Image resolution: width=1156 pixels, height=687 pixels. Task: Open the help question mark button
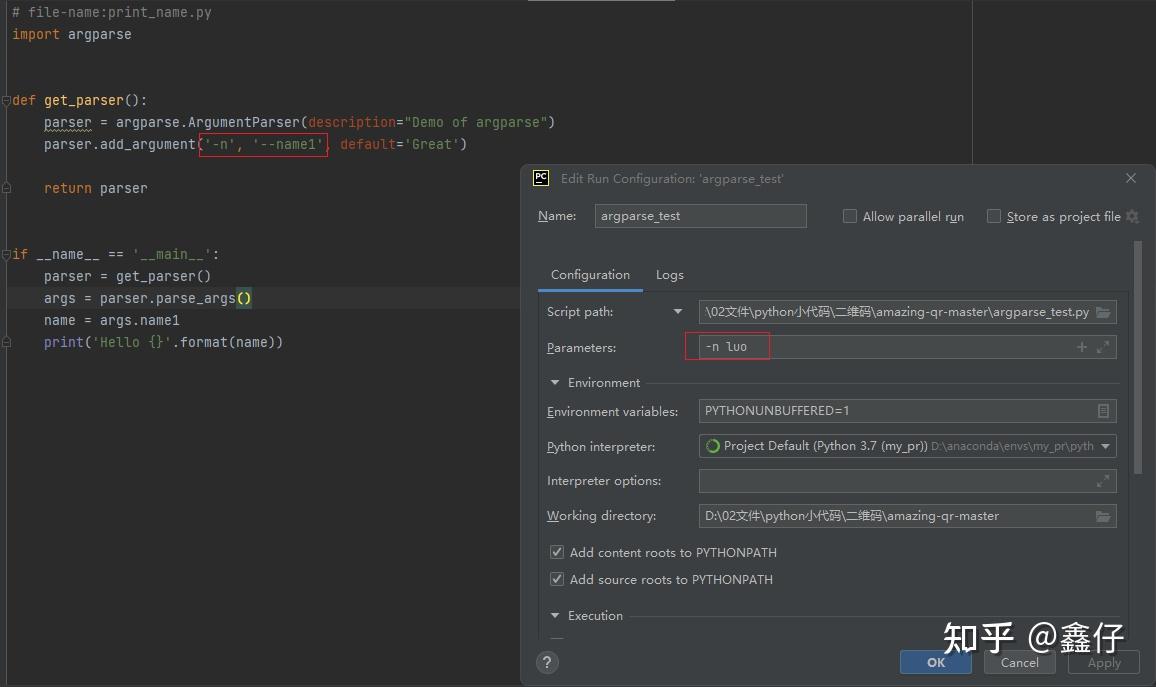[x=547, y=662]
